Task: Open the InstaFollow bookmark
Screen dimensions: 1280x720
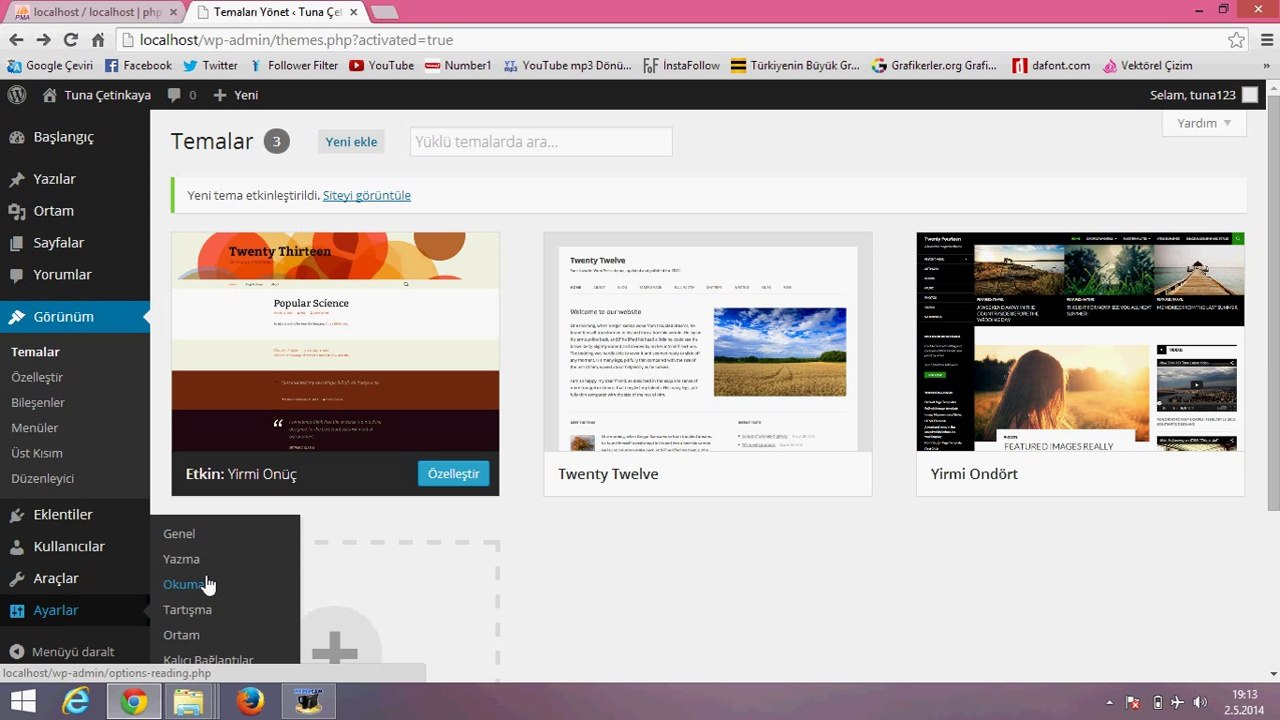Action: click(681, 66)
